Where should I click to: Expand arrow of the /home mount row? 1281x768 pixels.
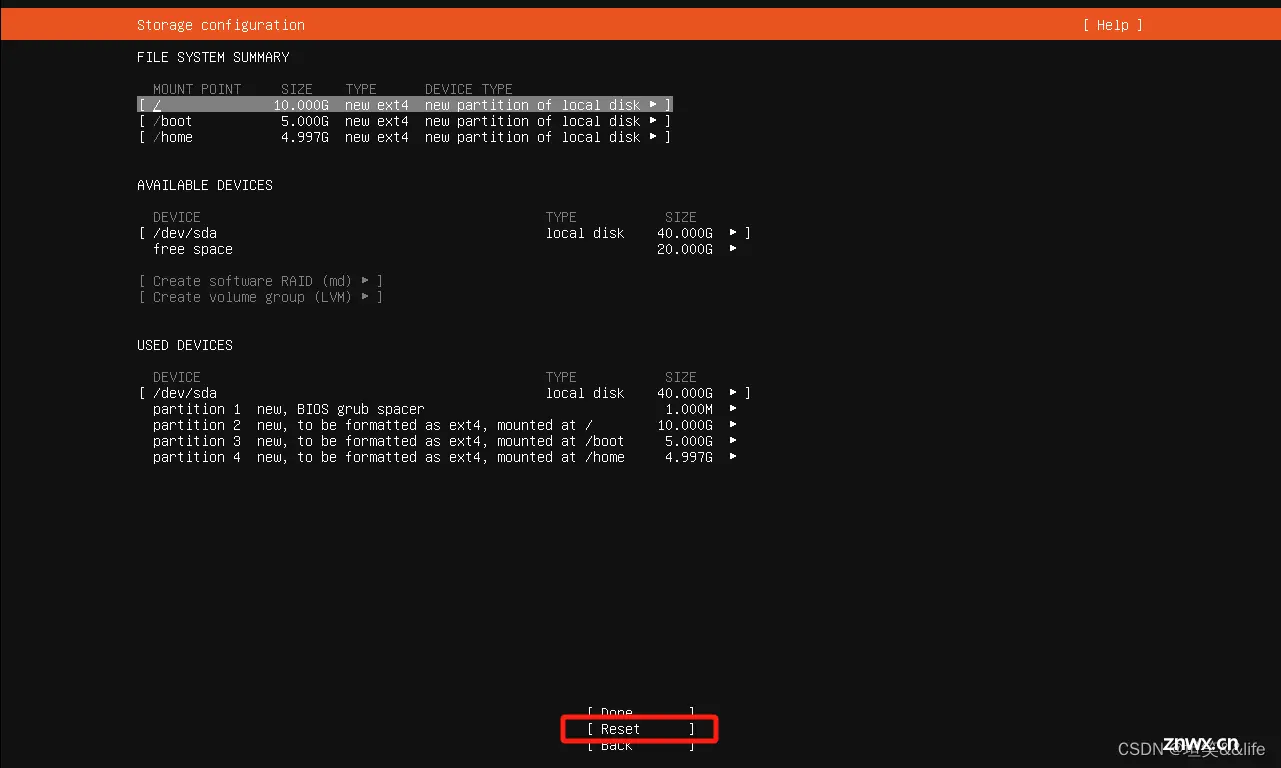pyautogui.click(x=653, y=137)
